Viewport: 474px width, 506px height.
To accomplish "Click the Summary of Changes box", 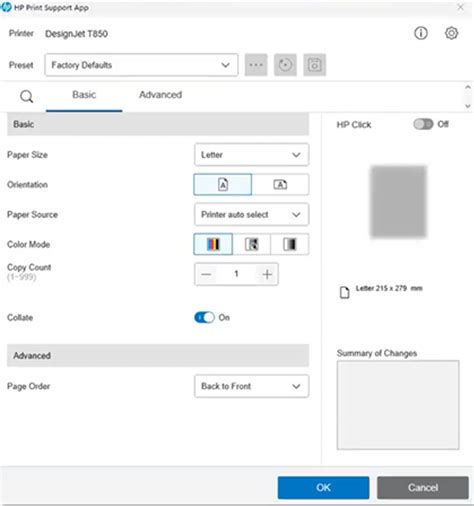I will (x=398, y=405).
